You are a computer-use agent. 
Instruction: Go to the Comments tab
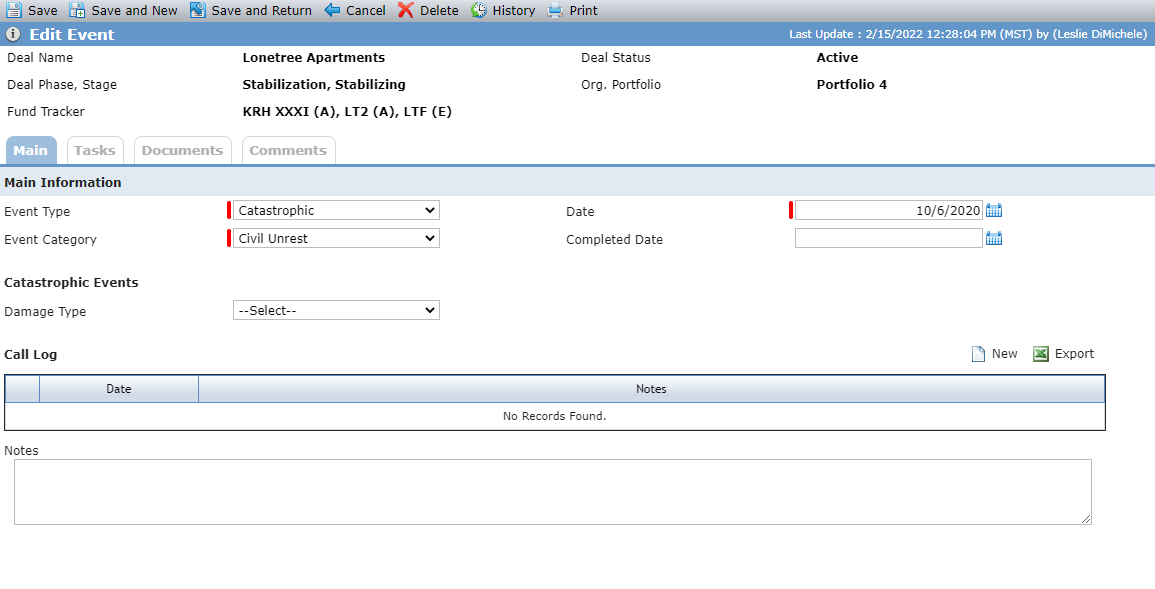(288, 150)
